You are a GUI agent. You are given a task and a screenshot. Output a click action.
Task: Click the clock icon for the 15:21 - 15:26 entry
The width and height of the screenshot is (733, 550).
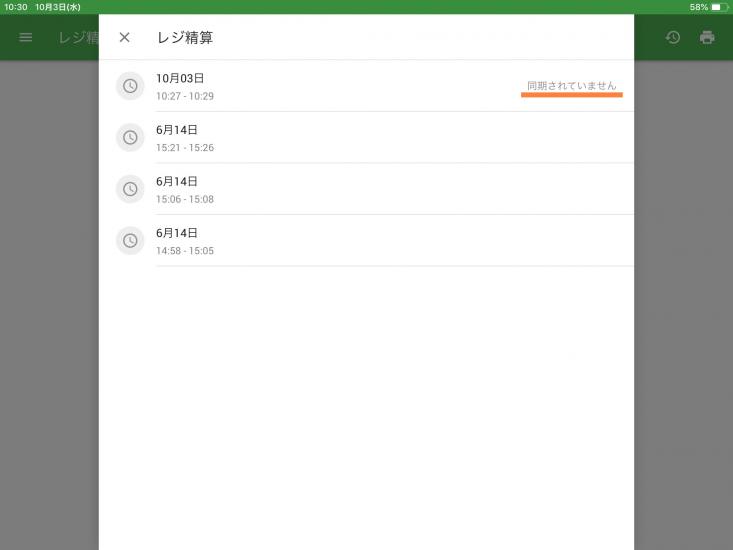[130, 138]
